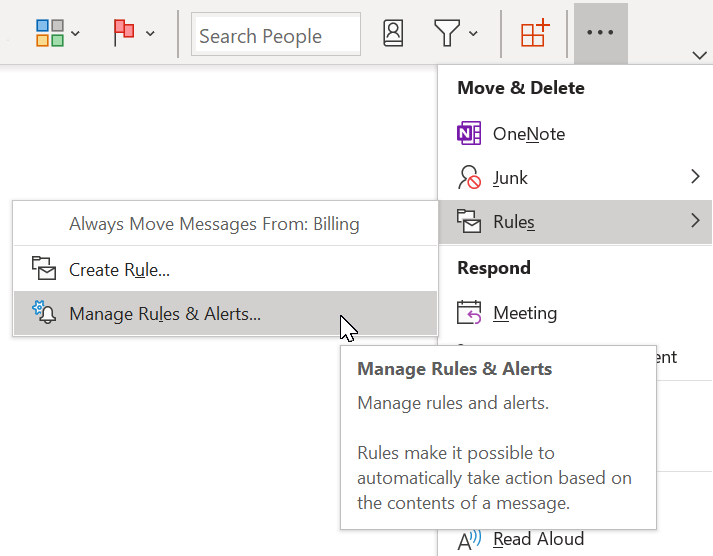Expand the Junk submenu arrow
Screen dimensions: 713x556
pos(695,177)
